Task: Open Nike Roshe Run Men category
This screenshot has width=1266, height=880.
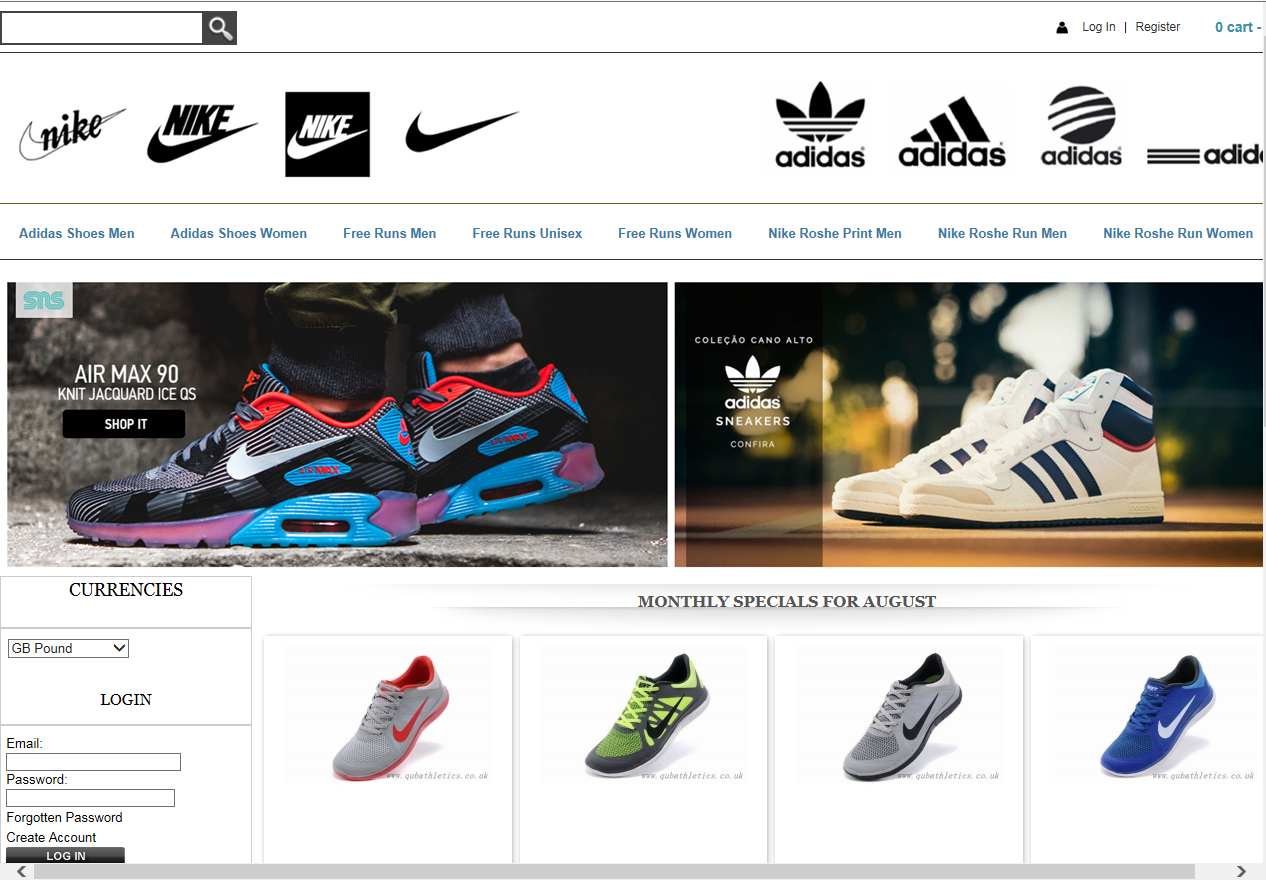Action: tap(1002, 233)
